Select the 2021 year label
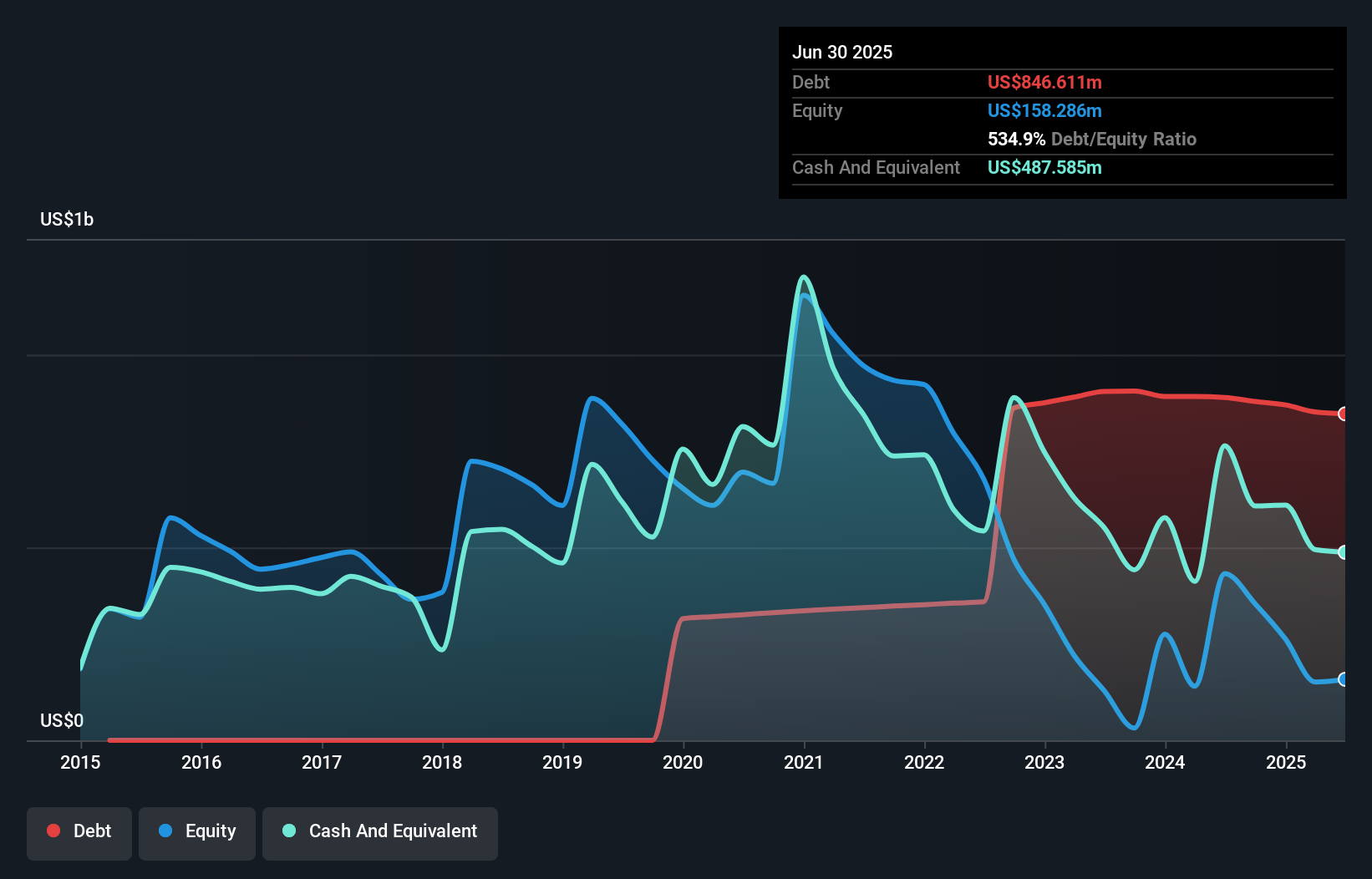Image resolution: width=1372 pixels, height=879 pixels. [x=804, y=762]
